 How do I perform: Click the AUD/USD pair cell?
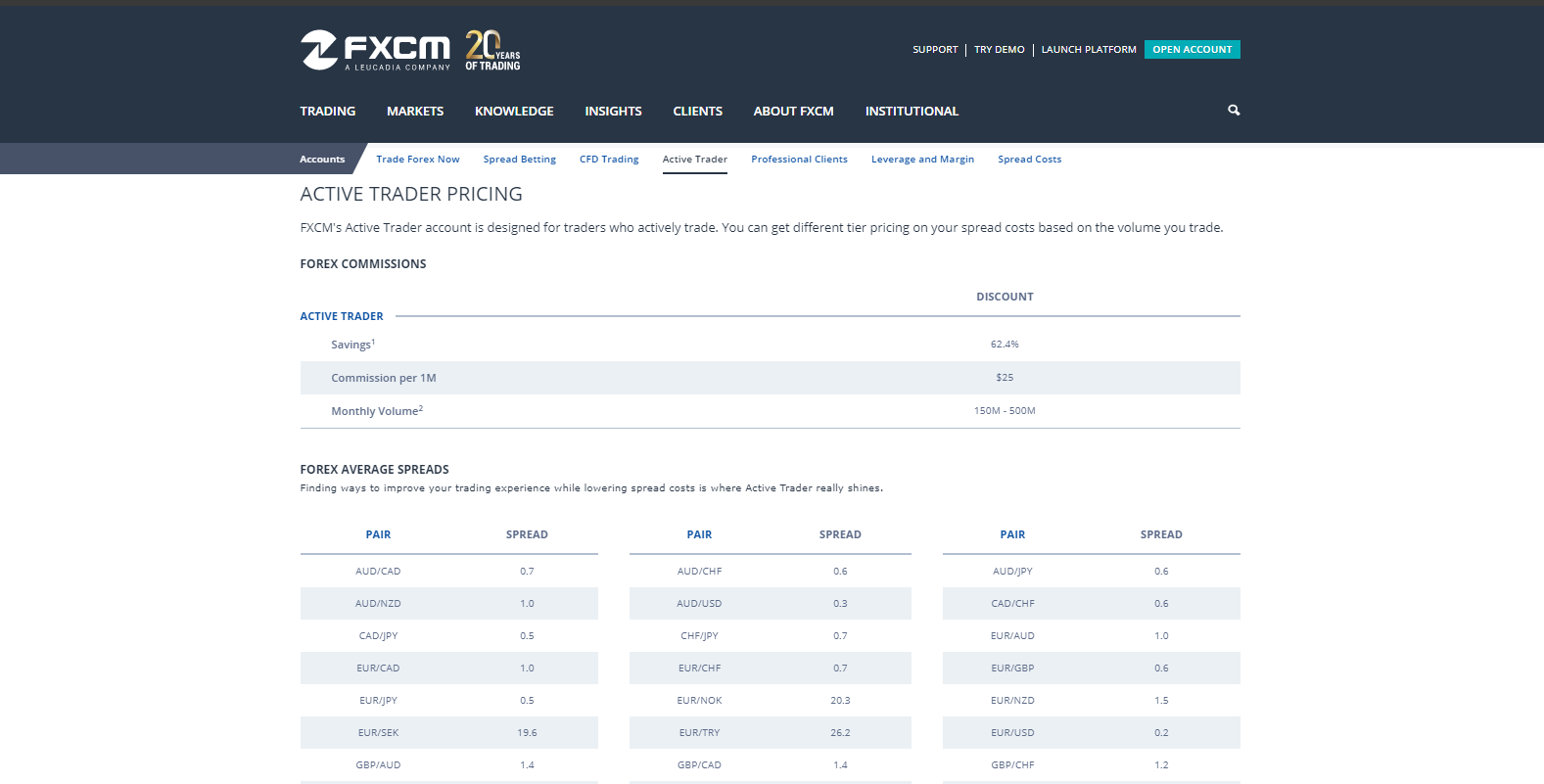coord(699,604)
